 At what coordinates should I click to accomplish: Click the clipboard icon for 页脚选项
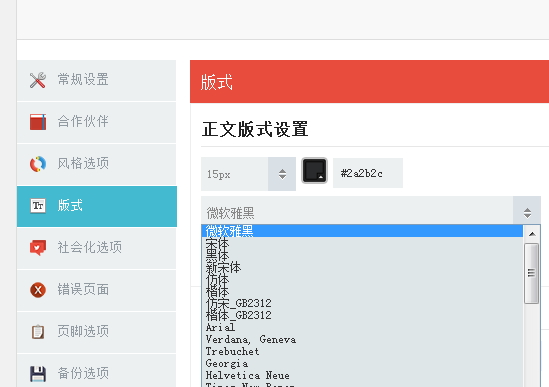(38, 332)
